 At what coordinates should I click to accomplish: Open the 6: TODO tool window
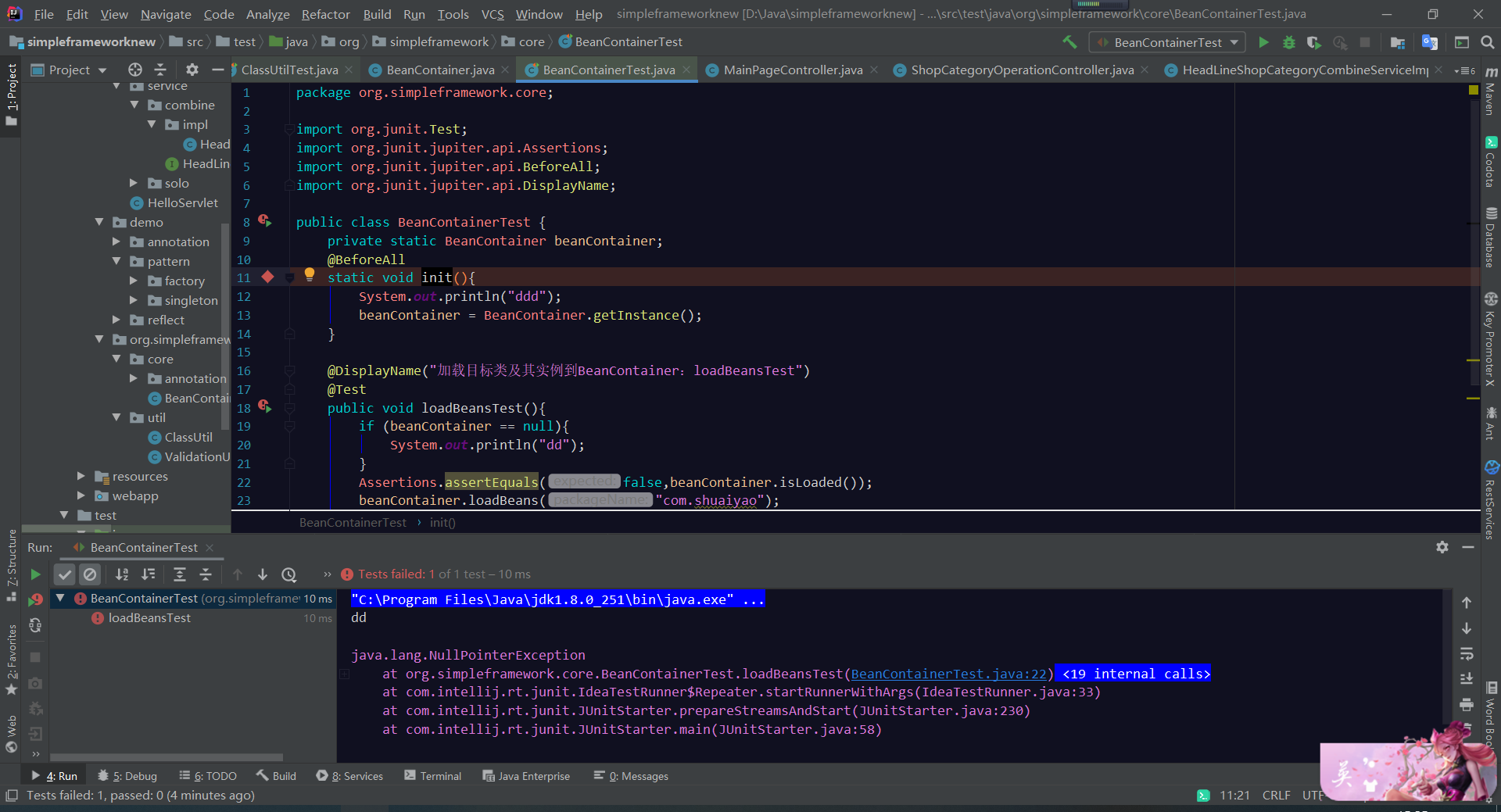click(208, 776)
